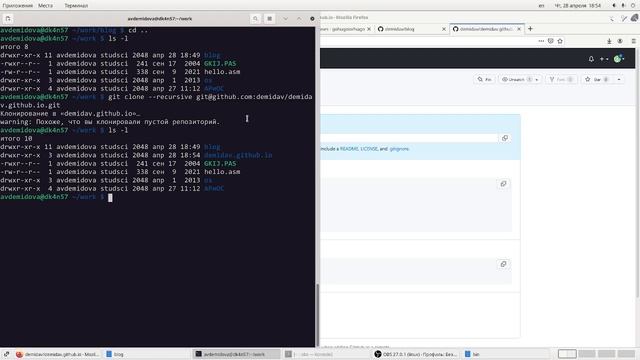
Task: Open the .gitignore link in GitHub setup
Action: point(399,149)
